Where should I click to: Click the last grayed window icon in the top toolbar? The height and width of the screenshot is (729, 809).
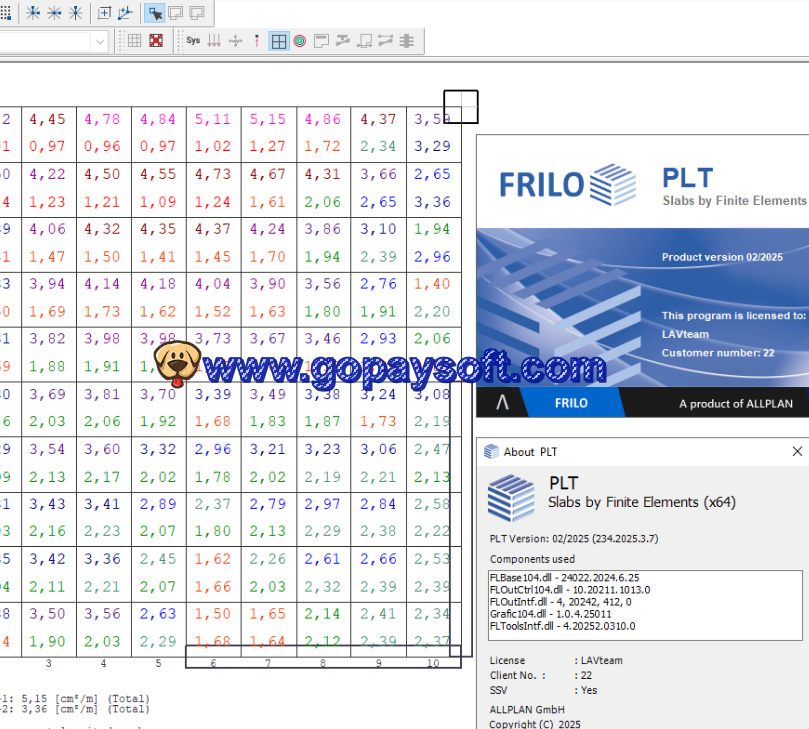click(x=197, y=12)
